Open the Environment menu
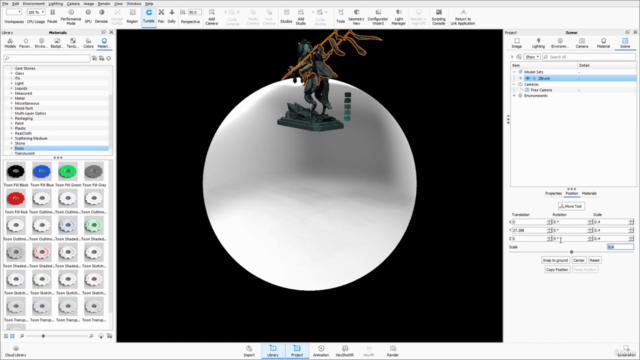This screenshot has height=360, width=640. pos(33,4)
